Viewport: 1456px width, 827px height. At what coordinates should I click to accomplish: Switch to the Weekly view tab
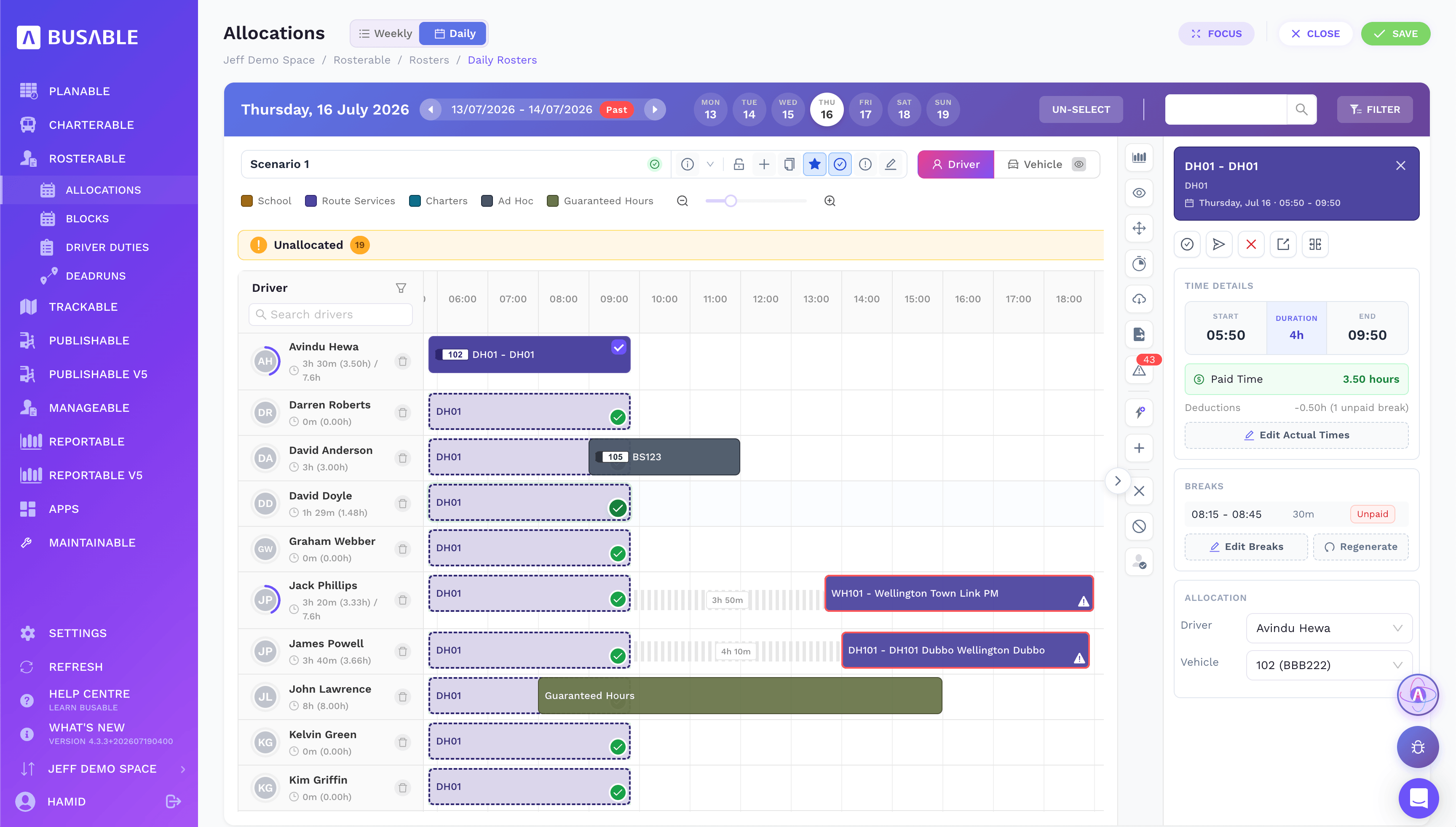(x=385, y=34)
